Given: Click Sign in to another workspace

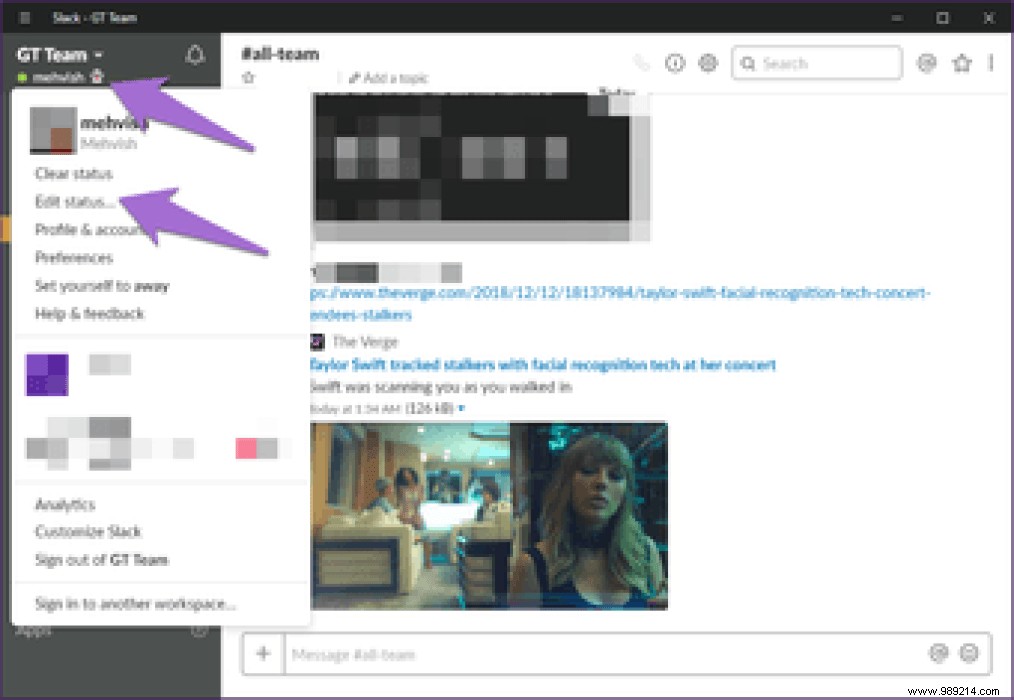Looking at the screenshot, I should coord(136,603).
